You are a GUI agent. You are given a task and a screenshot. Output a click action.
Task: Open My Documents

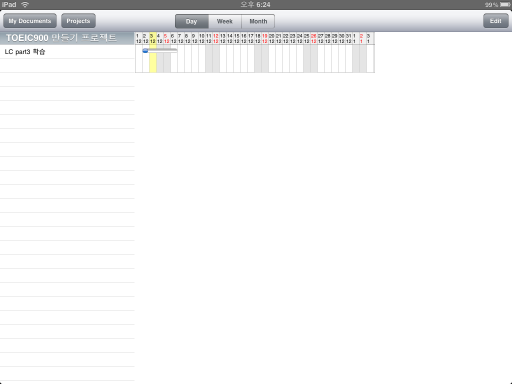pos(30,21)
